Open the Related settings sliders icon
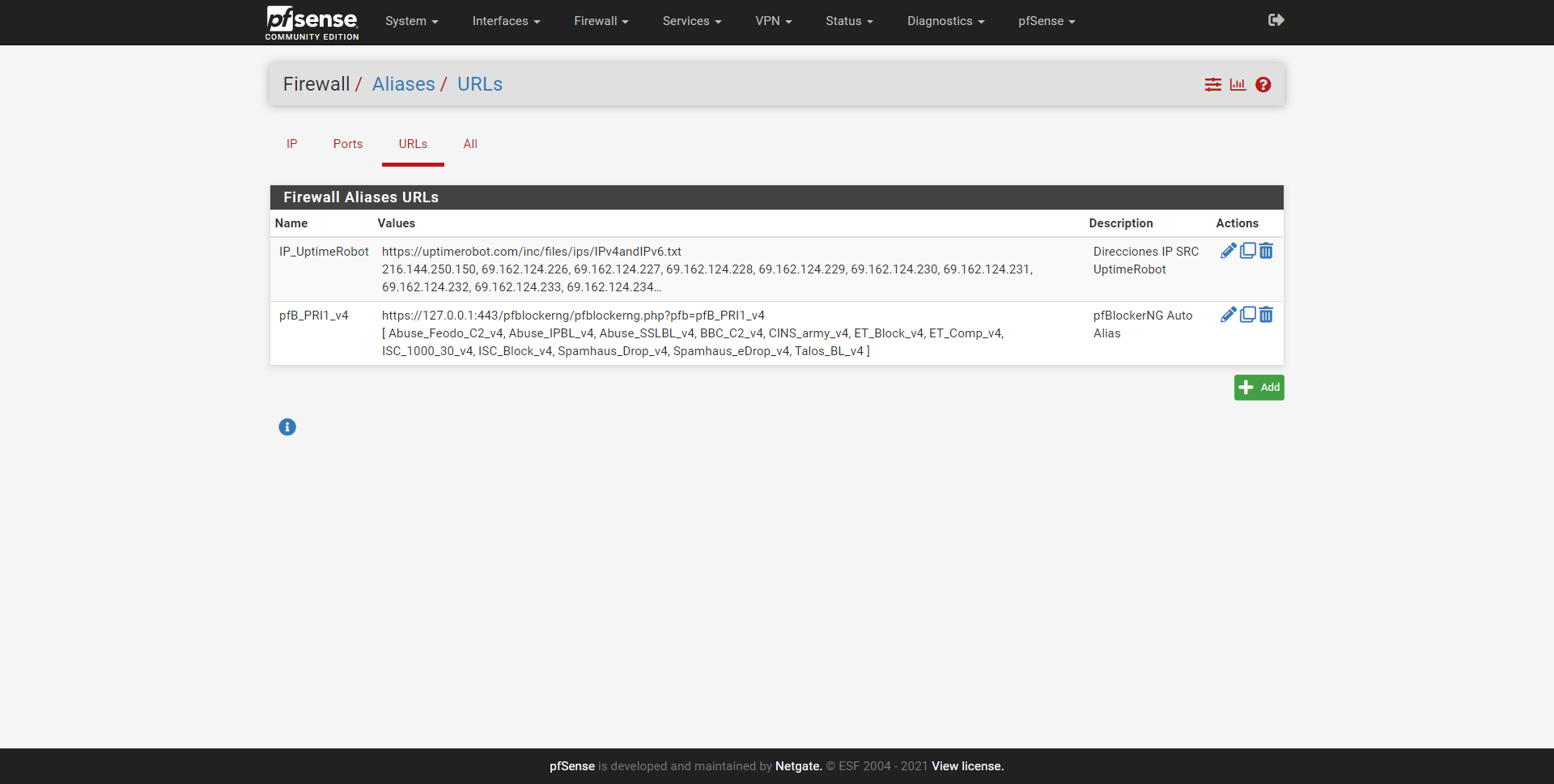Image resolution: width=1554 pixels, height=784 pixels. 1212,84
